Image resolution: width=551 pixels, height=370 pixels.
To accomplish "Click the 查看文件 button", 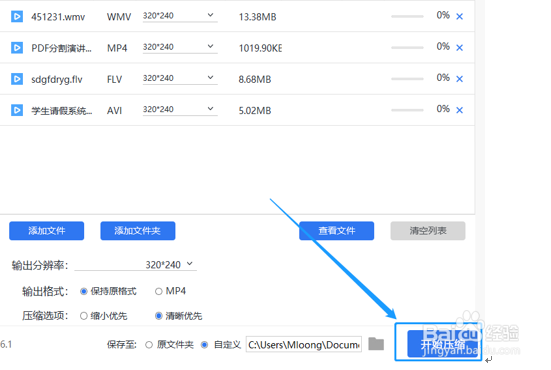I will pos(337,231).
